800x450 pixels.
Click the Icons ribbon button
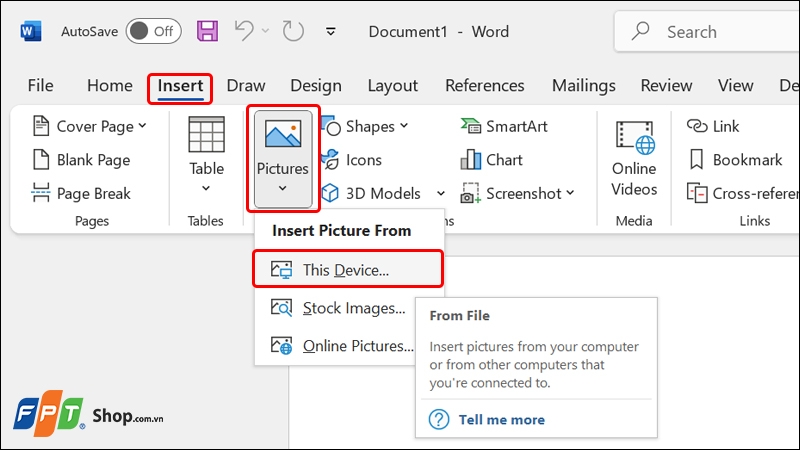tap(352, 160)
